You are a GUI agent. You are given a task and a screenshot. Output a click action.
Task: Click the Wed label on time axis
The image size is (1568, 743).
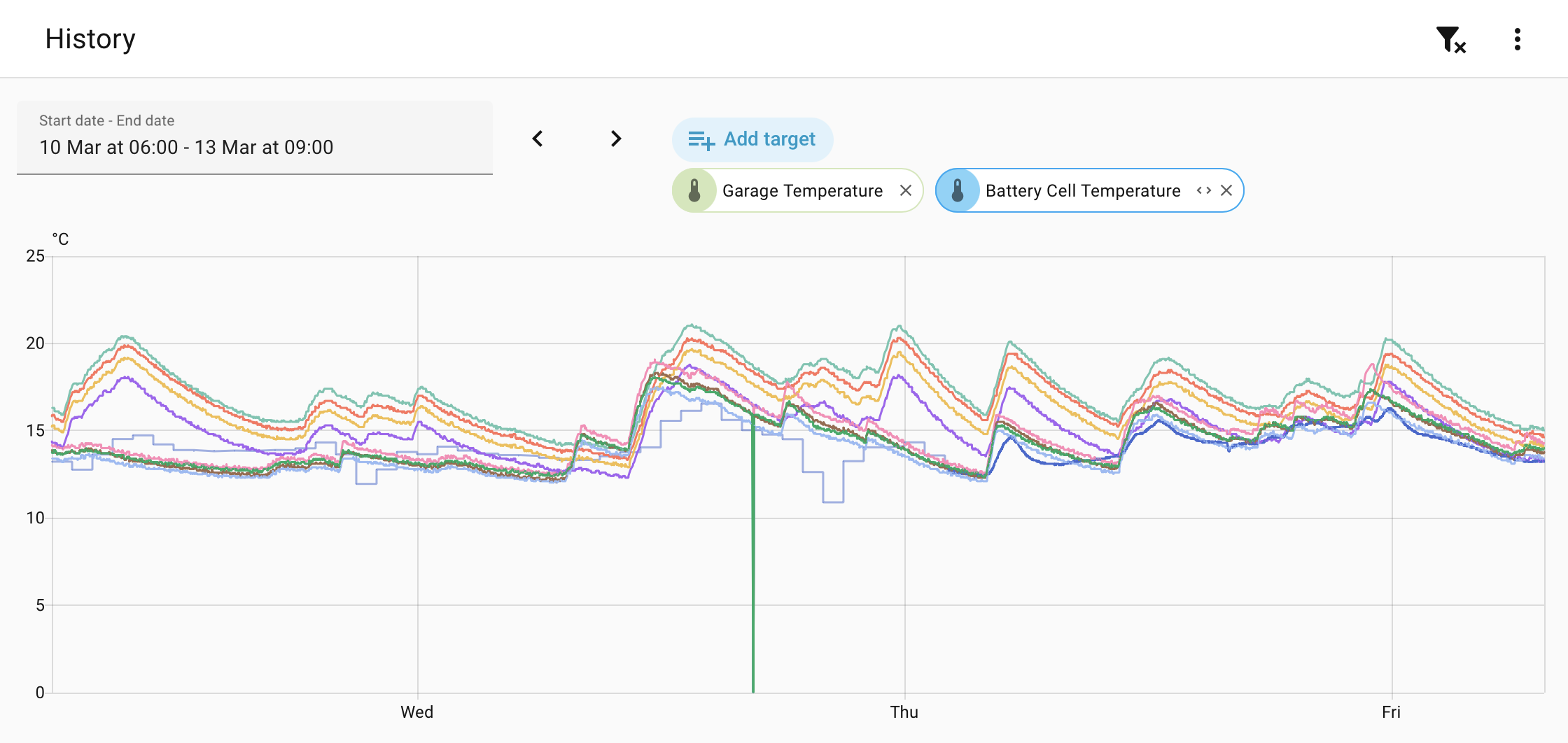click(417, 712)
